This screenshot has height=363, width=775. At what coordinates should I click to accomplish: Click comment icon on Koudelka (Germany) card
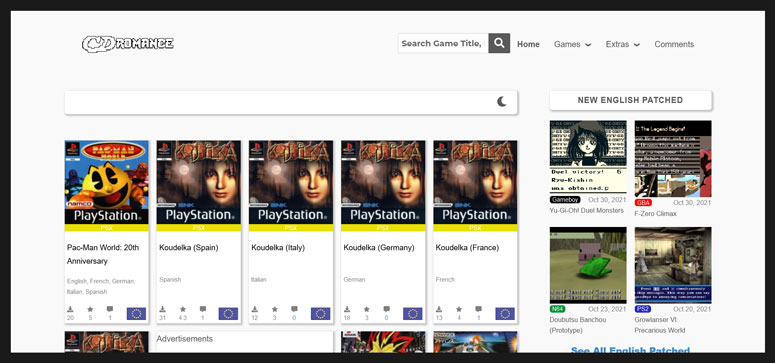pos(387,309)
